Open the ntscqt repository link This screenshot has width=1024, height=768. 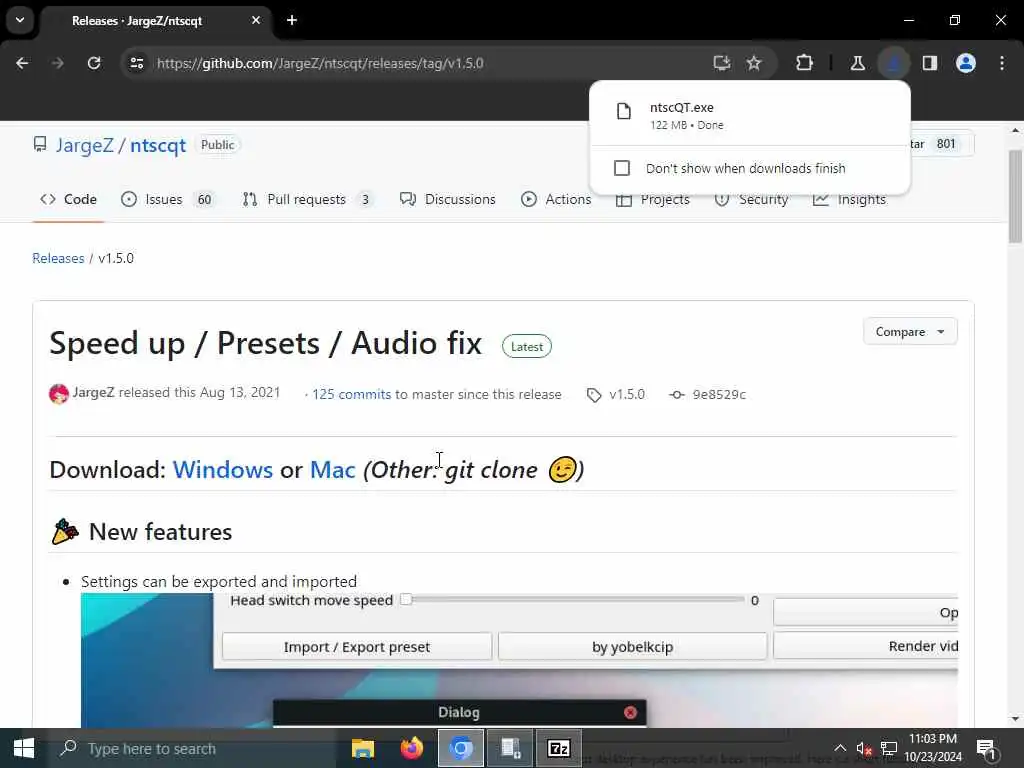[x=158, y=145]
